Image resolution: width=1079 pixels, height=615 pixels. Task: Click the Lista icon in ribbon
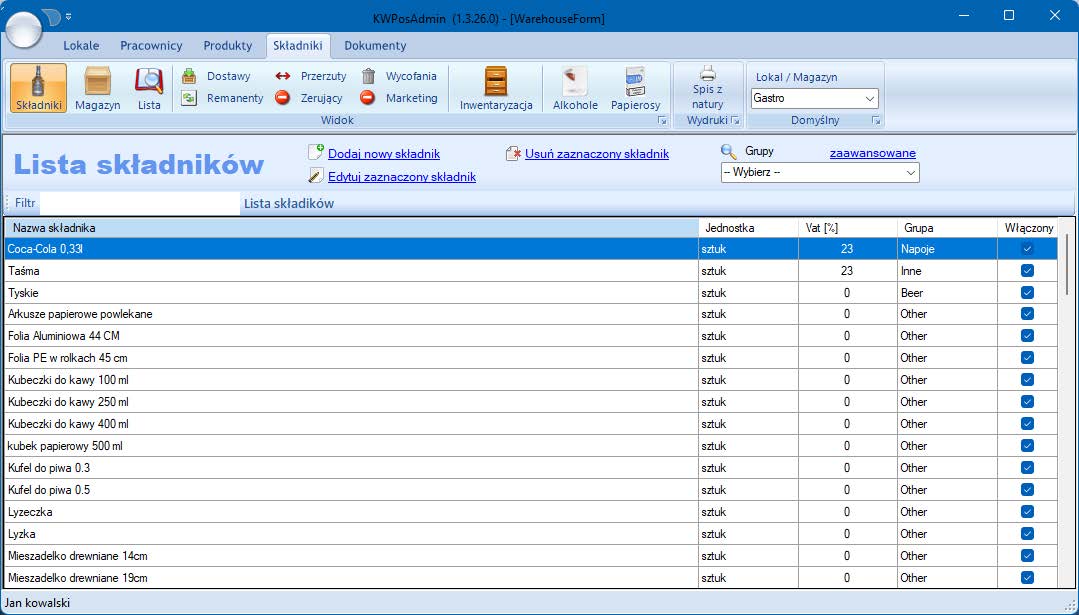(149, 88)
